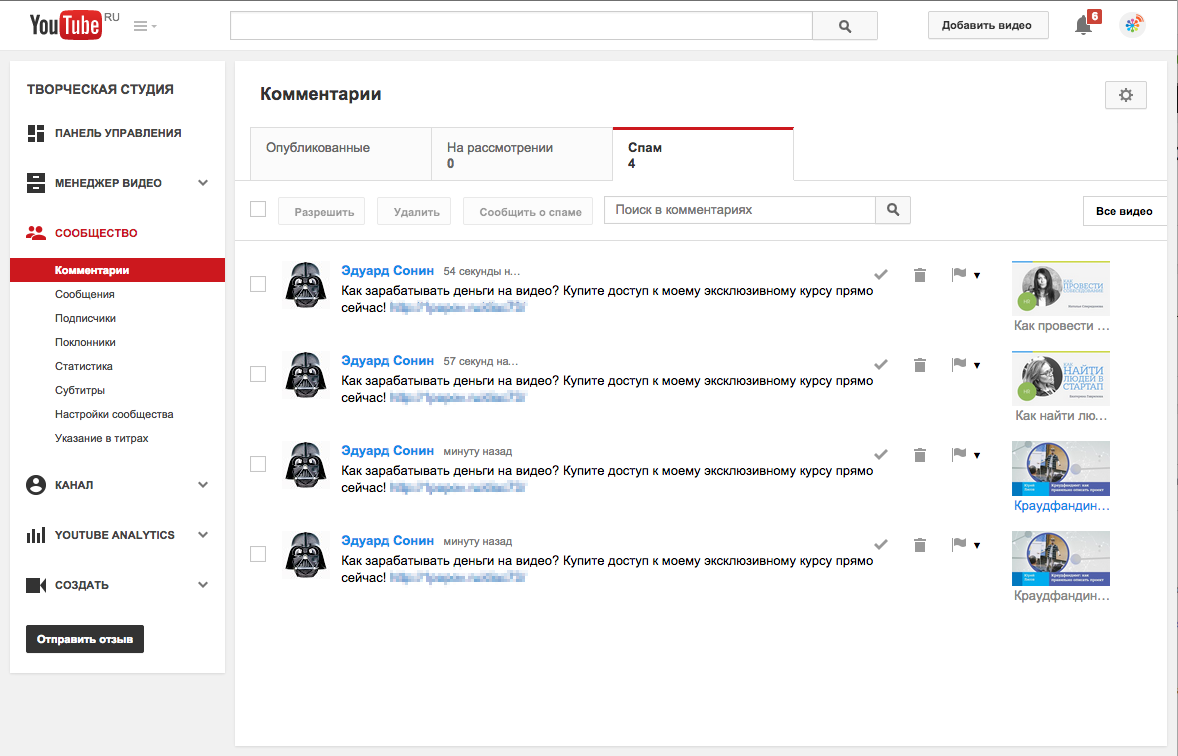
Task: Check the first spam comment checkbox
Action: [x=258, y=284]
